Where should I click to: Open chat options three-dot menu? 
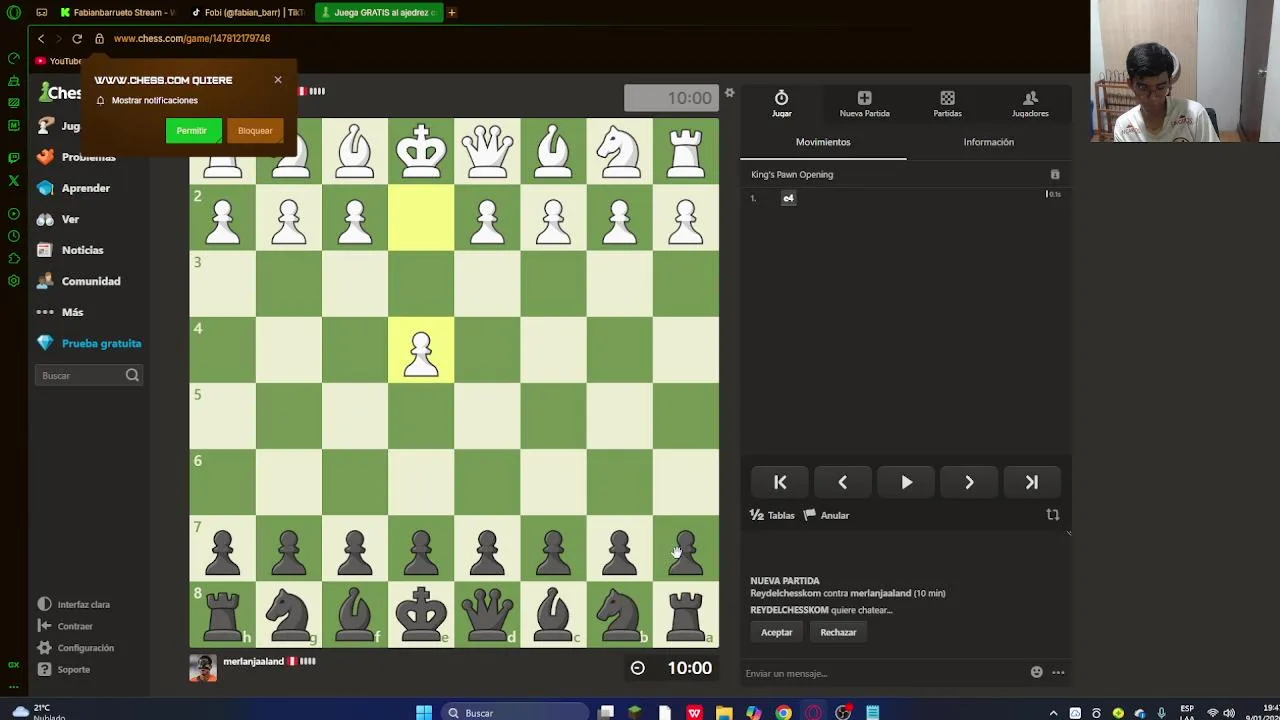[1058, 673]
